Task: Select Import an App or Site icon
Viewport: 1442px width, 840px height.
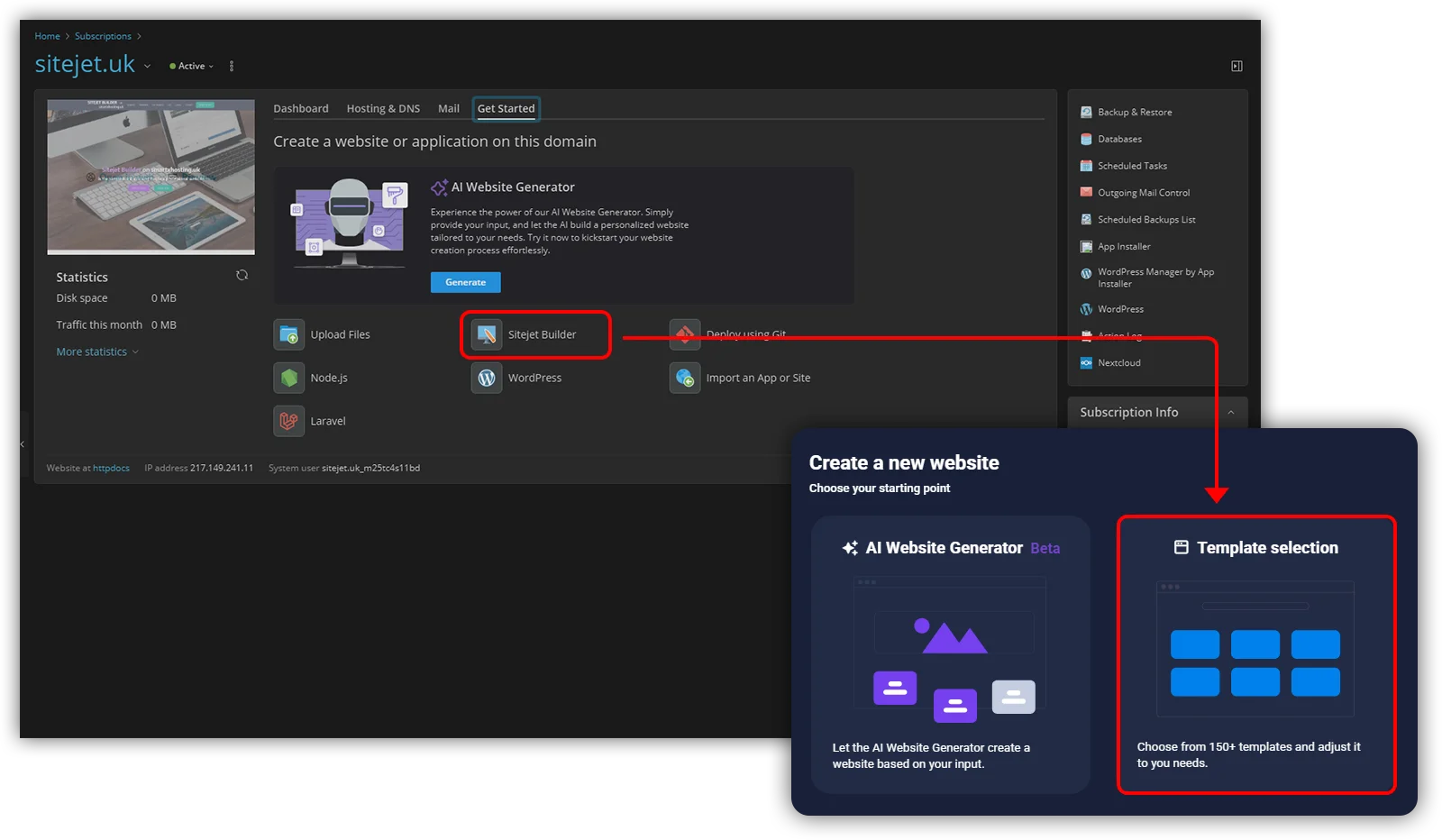Action: point(685,378)
